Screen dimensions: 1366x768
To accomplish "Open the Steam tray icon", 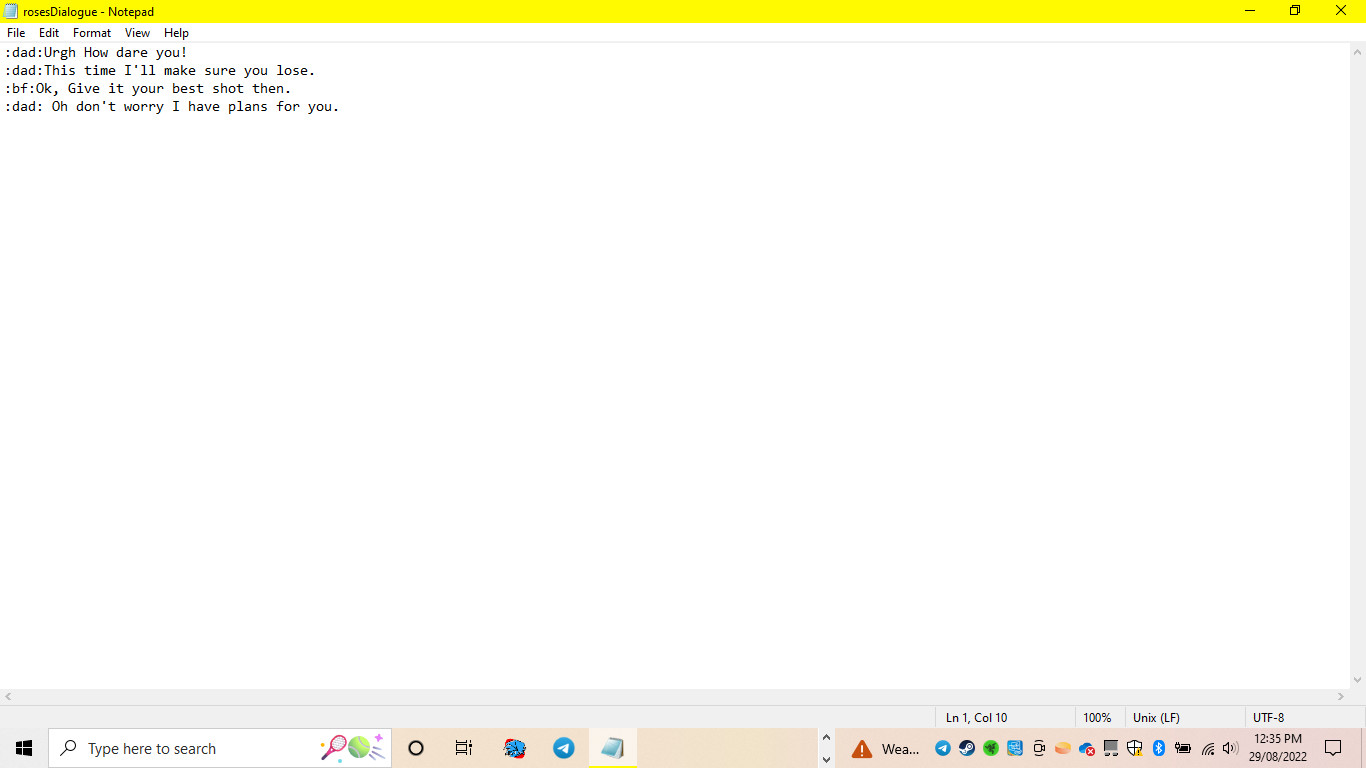I will pos(967,748).
